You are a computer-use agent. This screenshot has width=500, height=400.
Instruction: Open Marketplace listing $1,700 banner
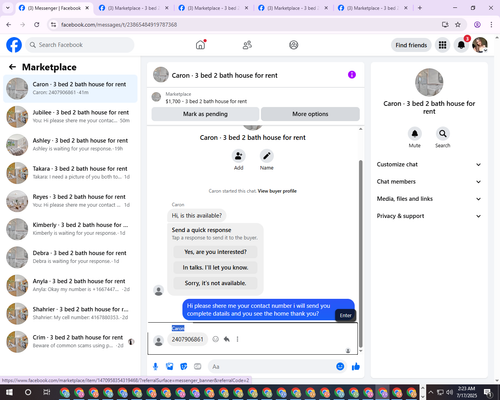[255, 98]
